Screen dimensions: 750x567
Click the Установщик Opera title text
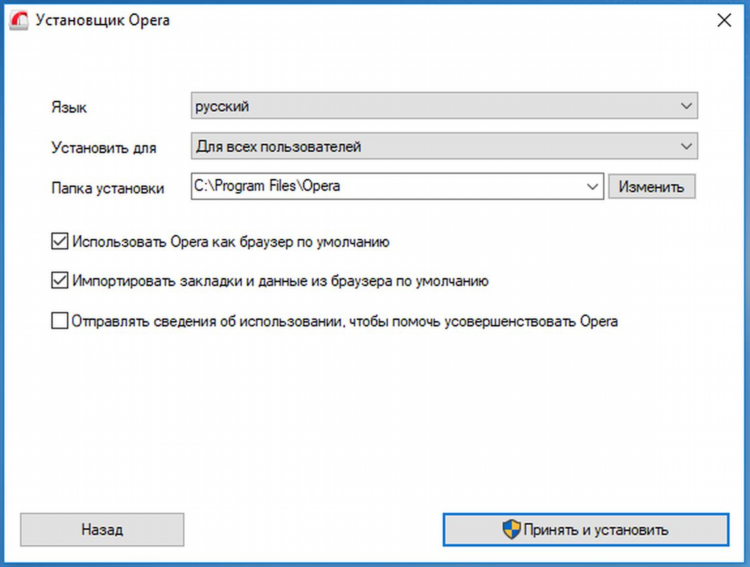coord(102,21)
